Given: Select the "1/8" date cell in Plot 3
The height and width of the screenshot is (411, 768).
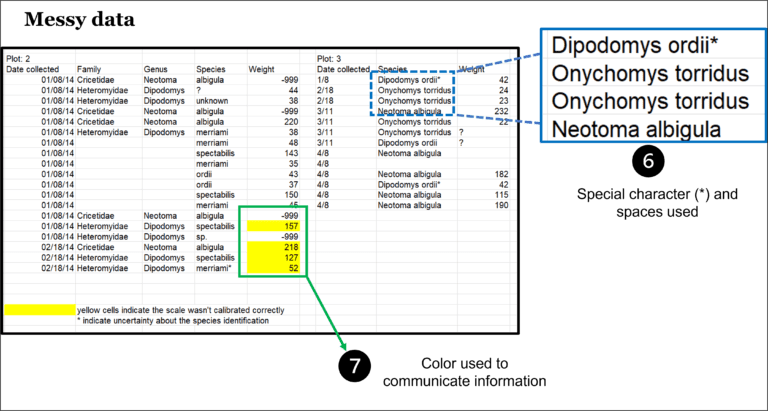Looking at the screenshot, I should tap(322, 80).
